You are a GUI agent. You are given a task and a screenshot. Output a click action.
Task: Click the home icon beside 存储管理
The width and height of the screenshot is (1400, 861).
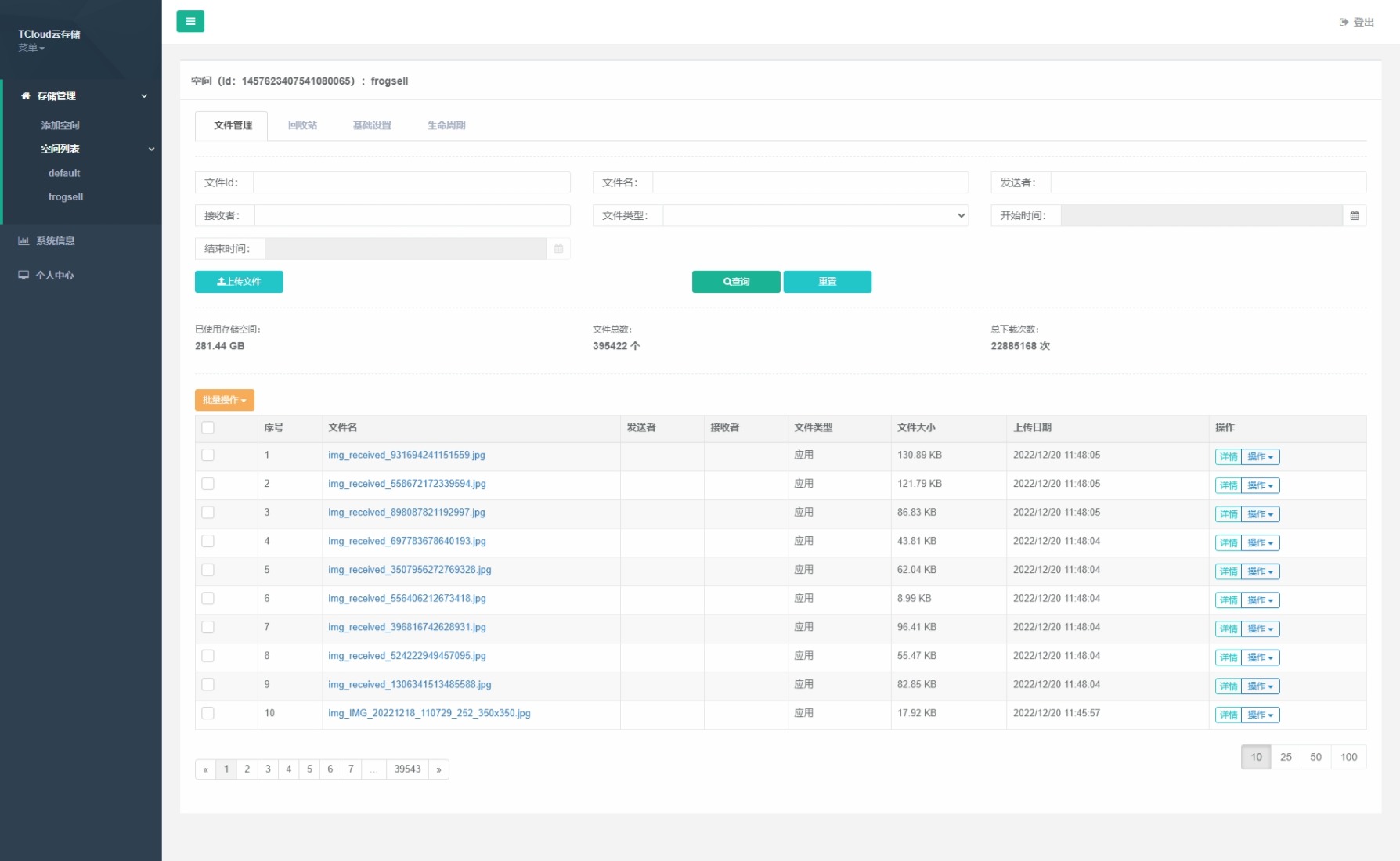[x=26, y=95]
